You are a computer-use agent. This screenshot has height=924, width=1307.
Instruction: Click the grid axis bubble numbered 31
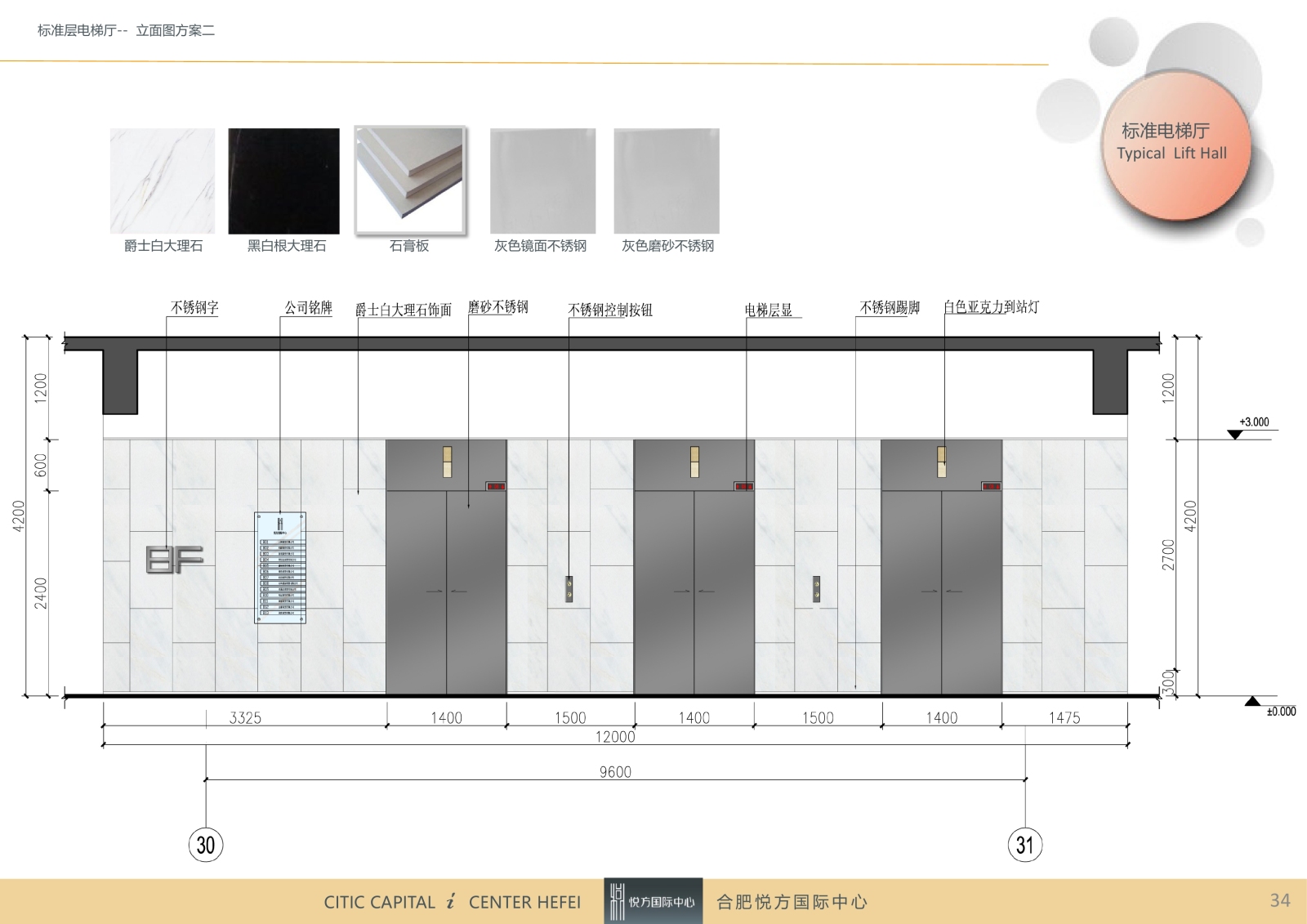1025,845
